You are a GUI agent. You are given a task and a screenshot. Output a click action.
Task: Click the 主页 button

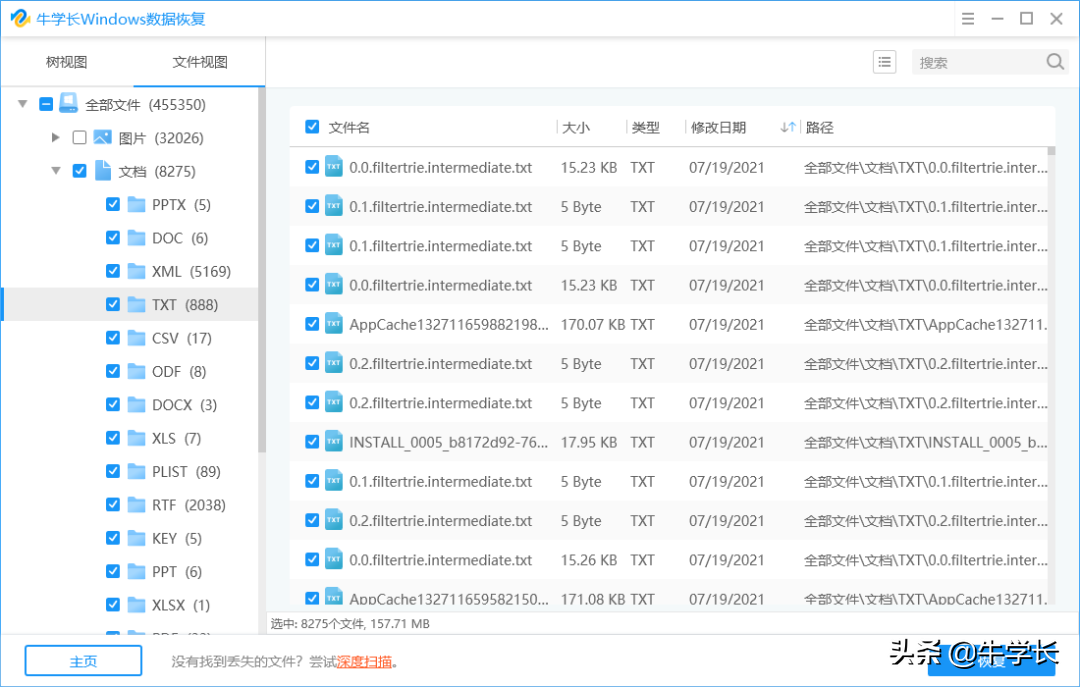click(83, 661)
